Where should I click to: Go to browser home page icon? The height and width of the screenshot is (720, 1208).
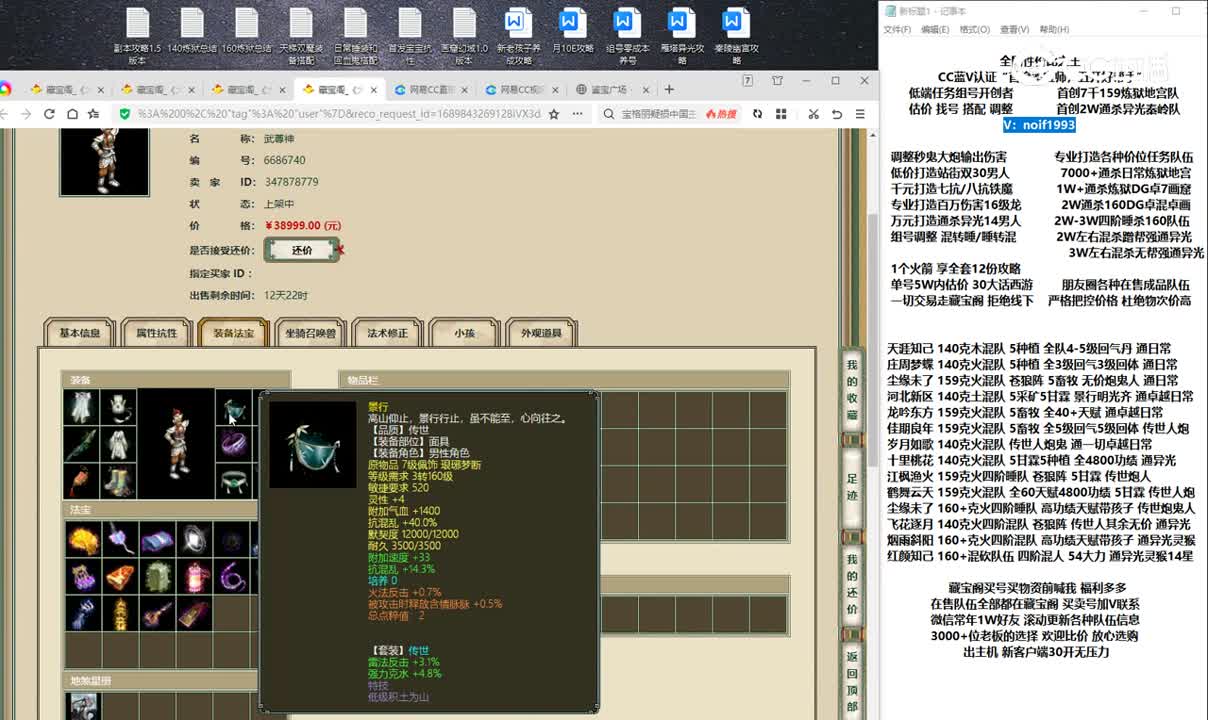[x=72, y=114]
